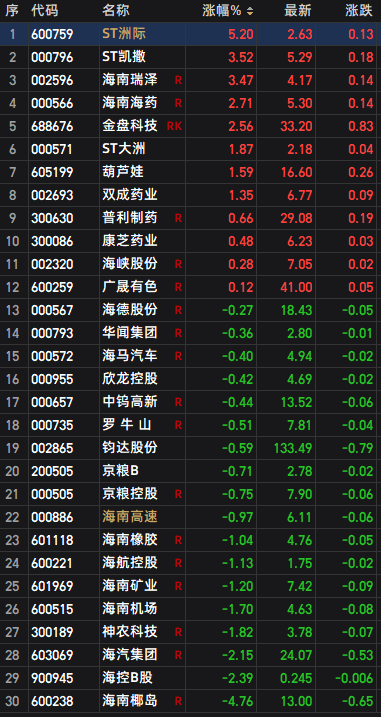The height and width of the screenshot is (717, 381).
Task: Select the 代码 column header
Action: tap(45, 11)
